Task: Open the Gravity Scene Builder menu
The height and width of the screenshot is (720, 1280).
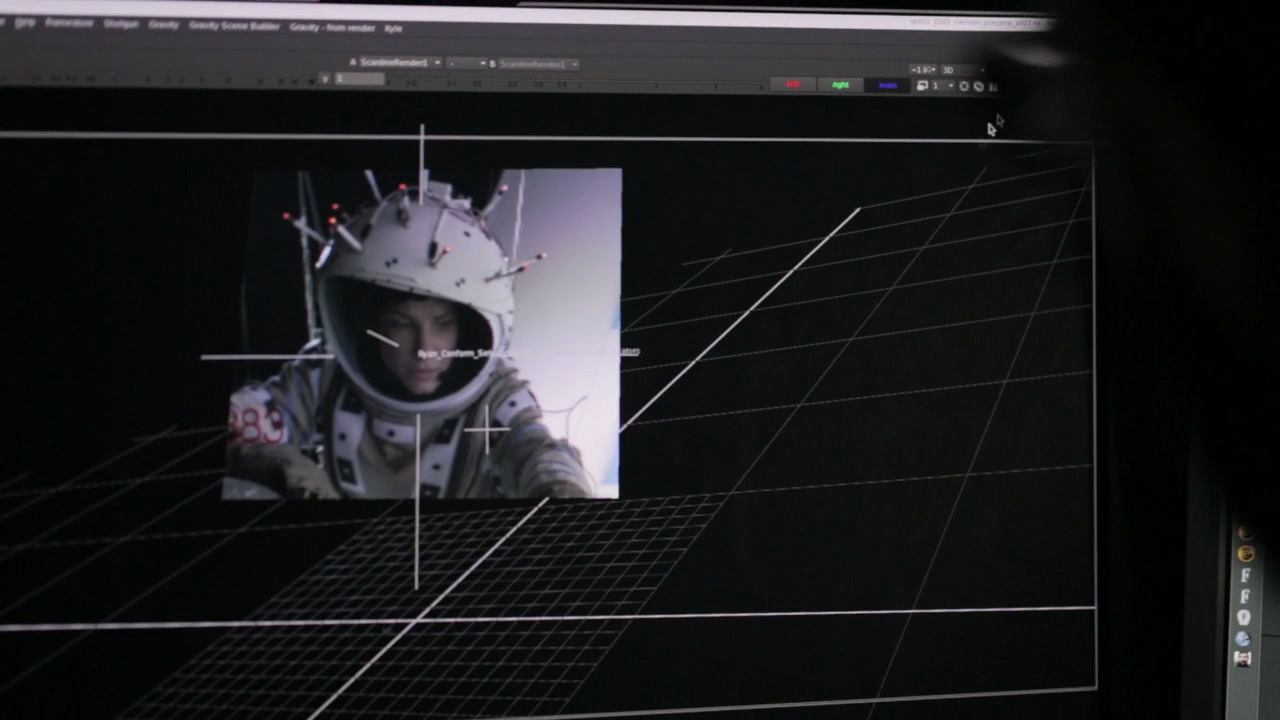Action: pyautogui.click(x=235, y=25)
